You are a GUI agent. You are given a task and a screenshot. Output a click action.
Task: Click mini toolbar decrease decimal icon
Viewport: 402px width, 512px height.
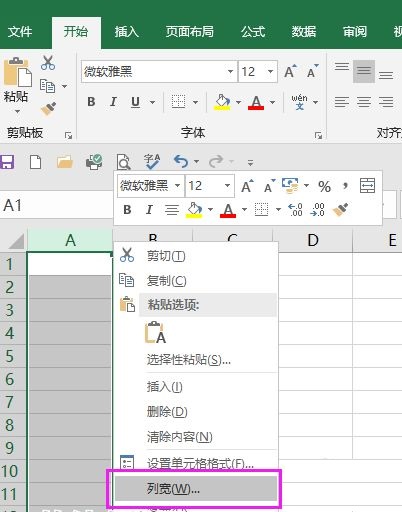click(x=317, y=210)
